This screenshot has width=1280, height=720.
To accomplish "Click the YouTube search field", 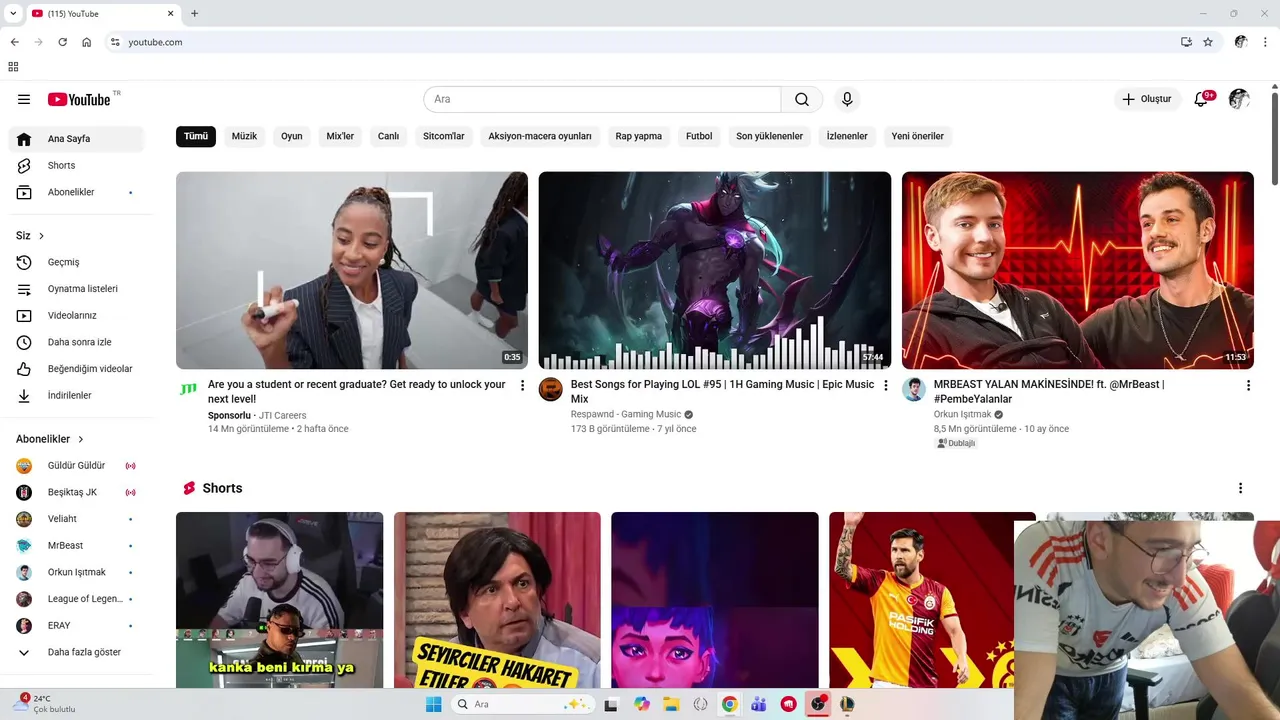I will (602, 99).
